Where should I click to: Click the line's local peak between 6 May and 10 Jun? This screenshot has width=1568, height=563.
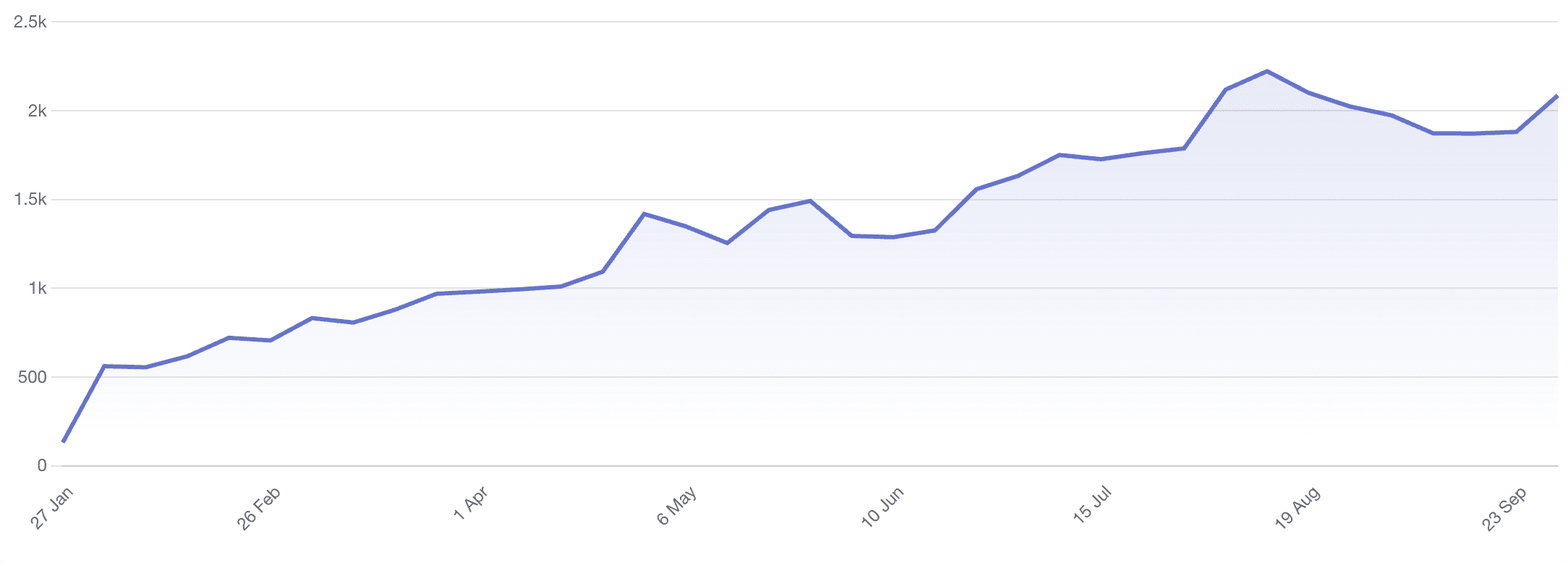click(810, 200)
